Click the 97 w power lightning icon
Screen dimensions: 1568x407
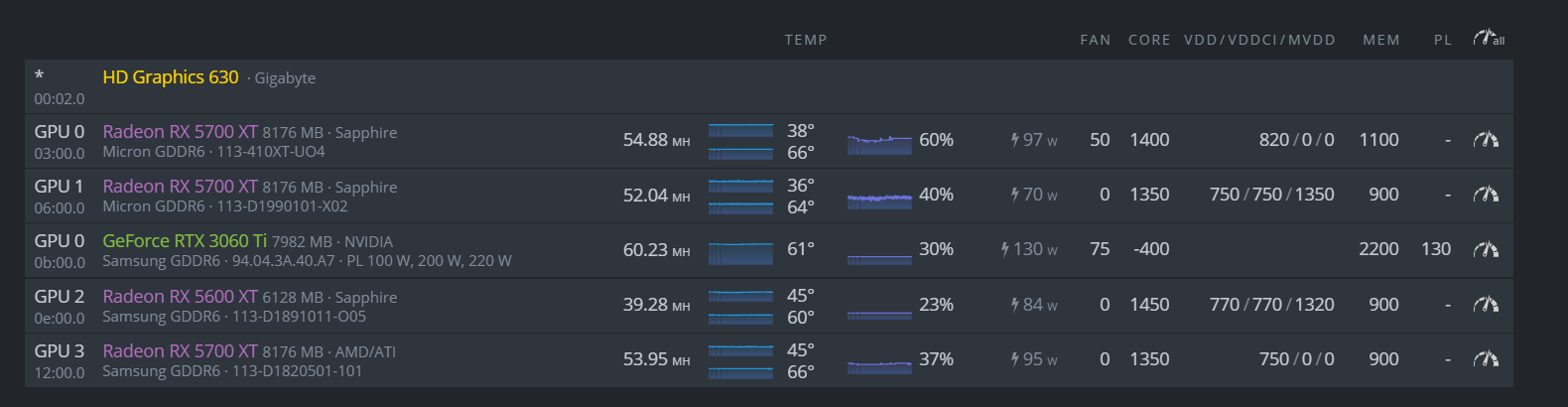(1015, 140)
